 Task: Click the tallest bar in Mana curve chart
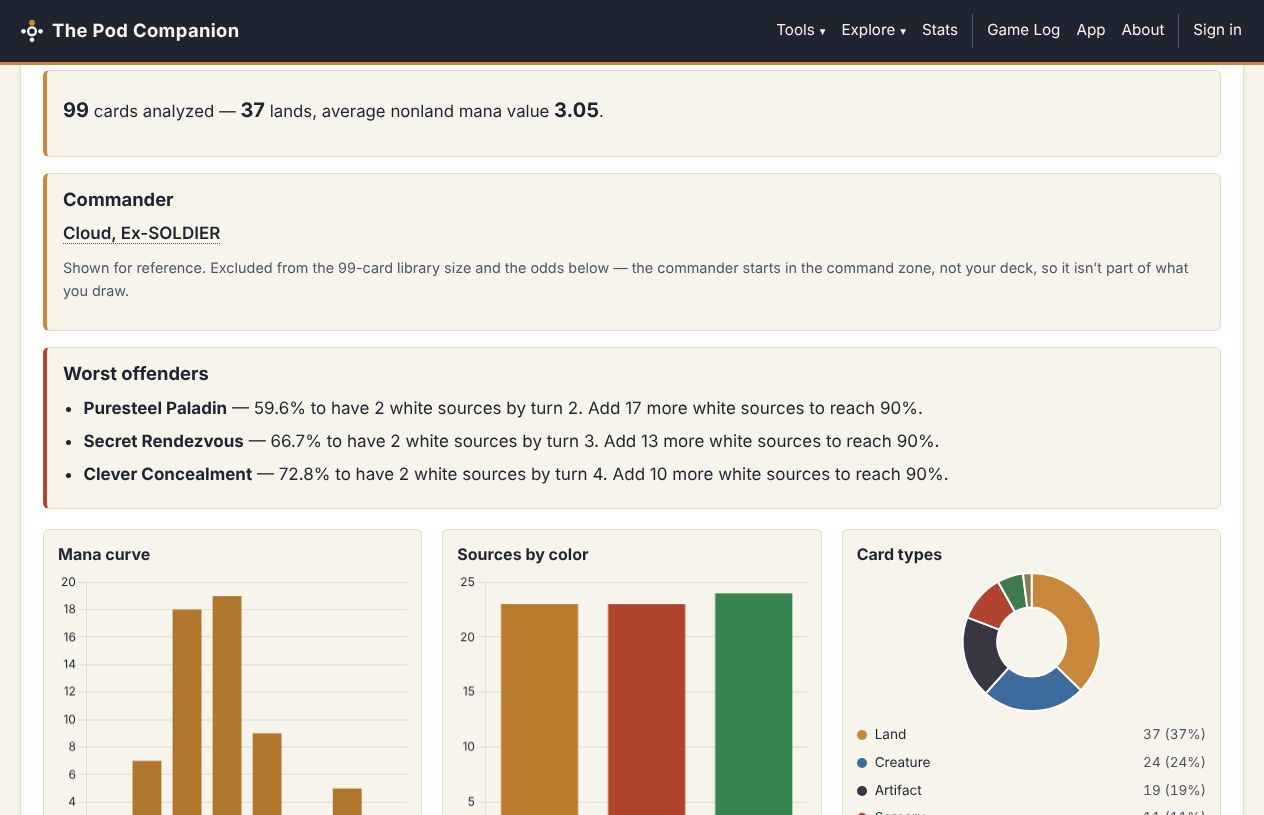[x=227, y=705]
